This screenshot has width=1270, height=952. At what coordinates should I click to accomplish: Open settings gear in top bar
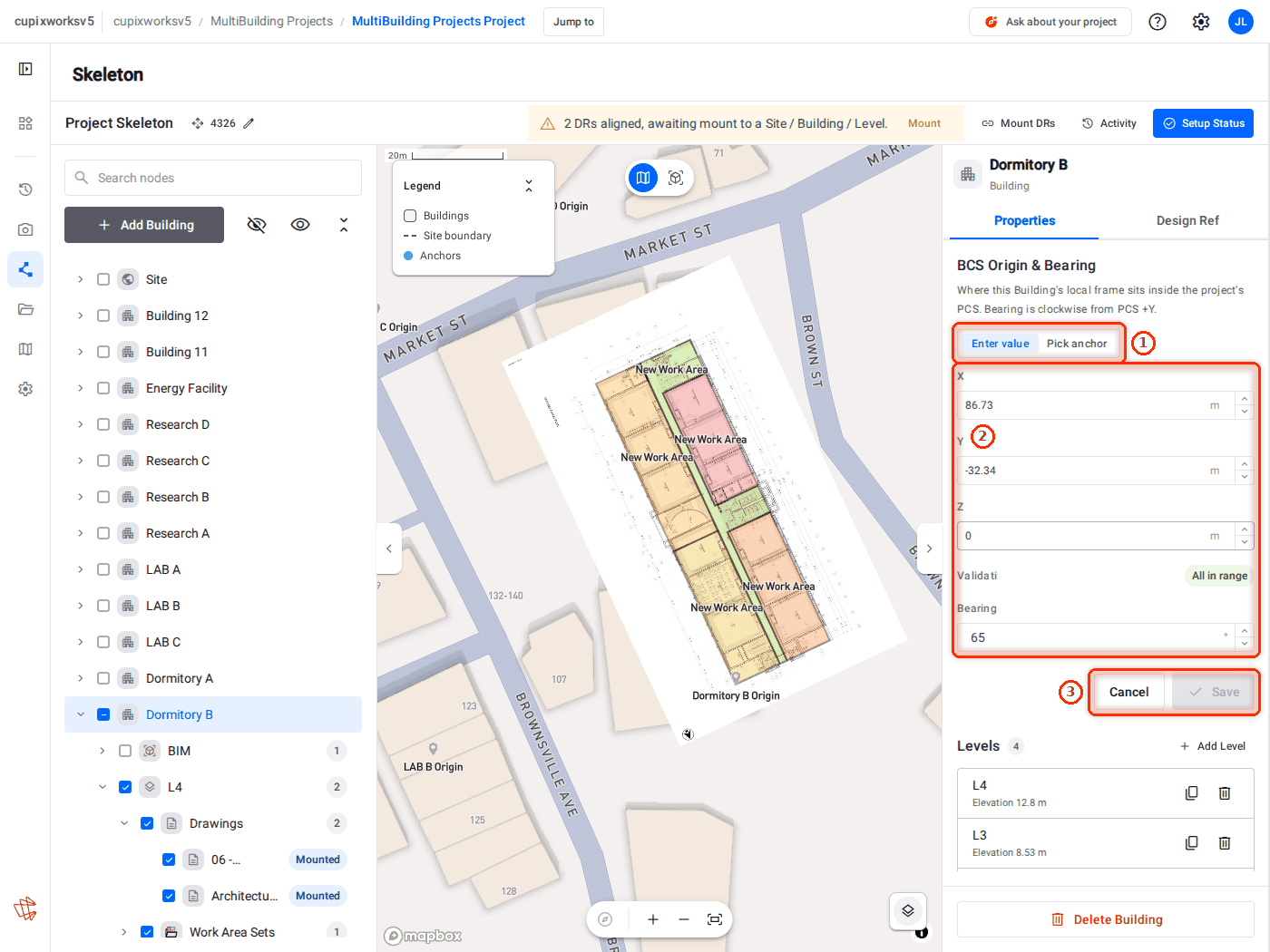pos(1201,22)
